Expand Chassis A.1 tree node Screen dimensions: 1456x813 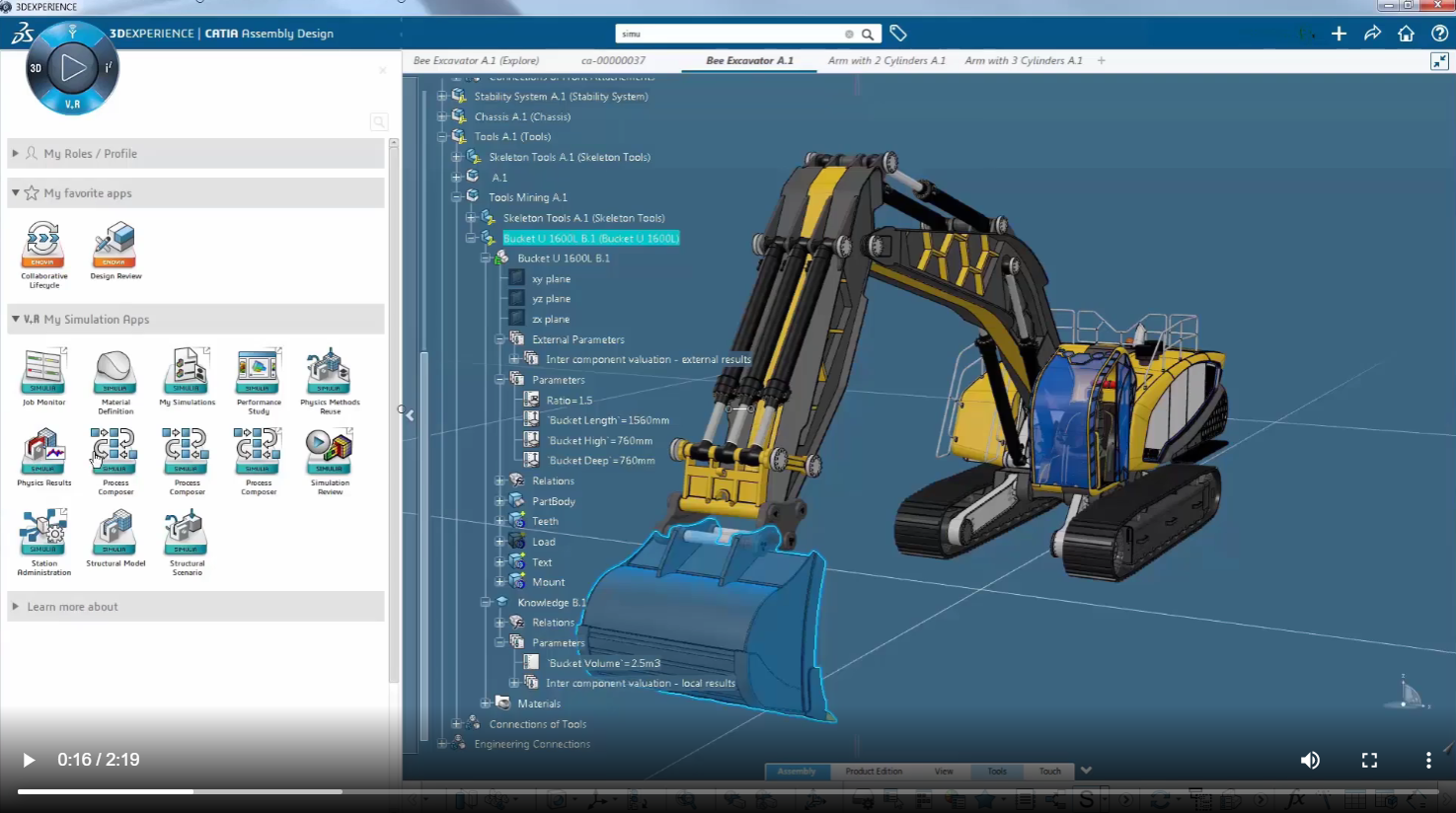tap(442, 116)
